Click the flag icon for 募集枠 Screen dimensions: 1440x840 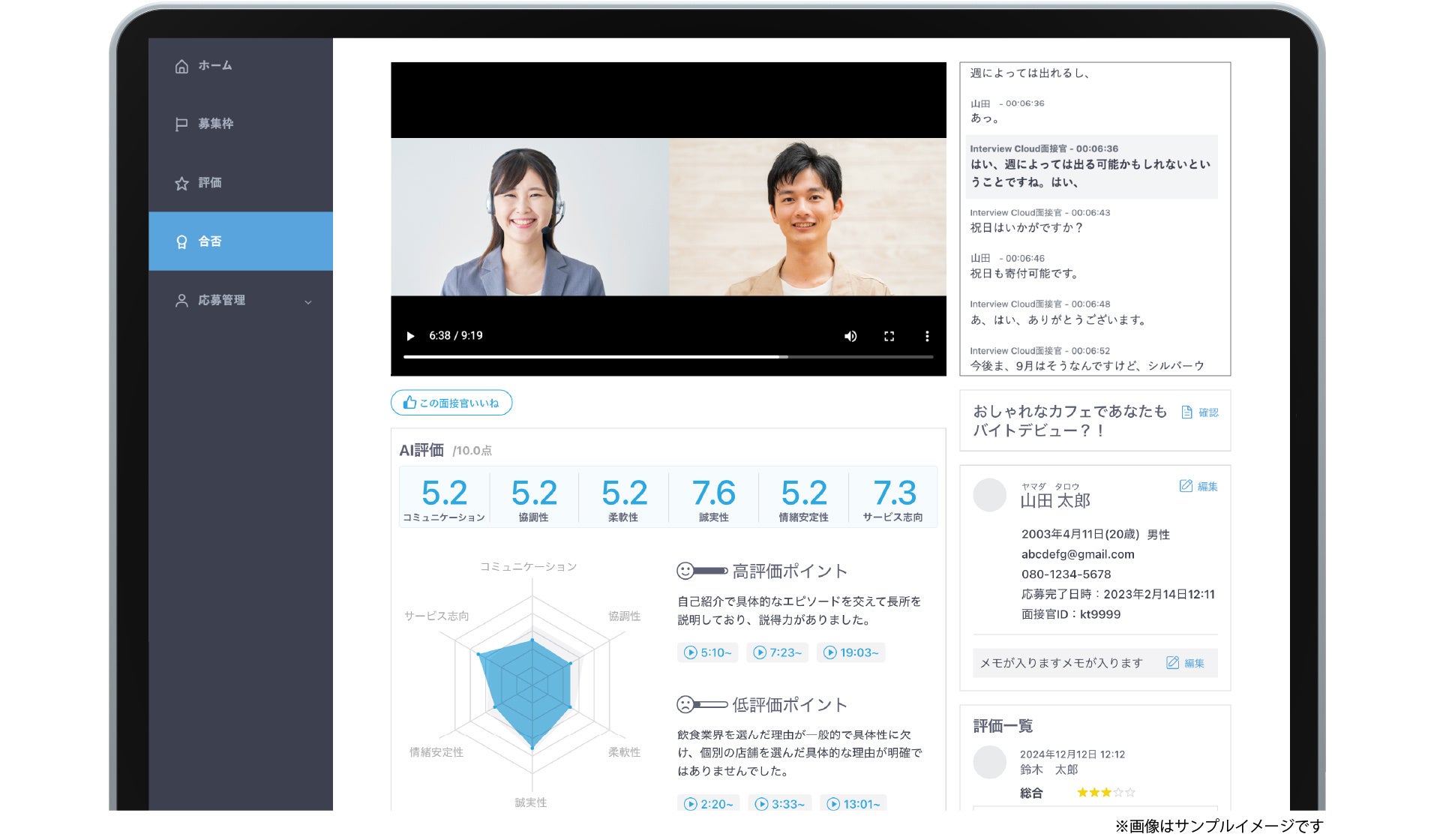[181, 124]
